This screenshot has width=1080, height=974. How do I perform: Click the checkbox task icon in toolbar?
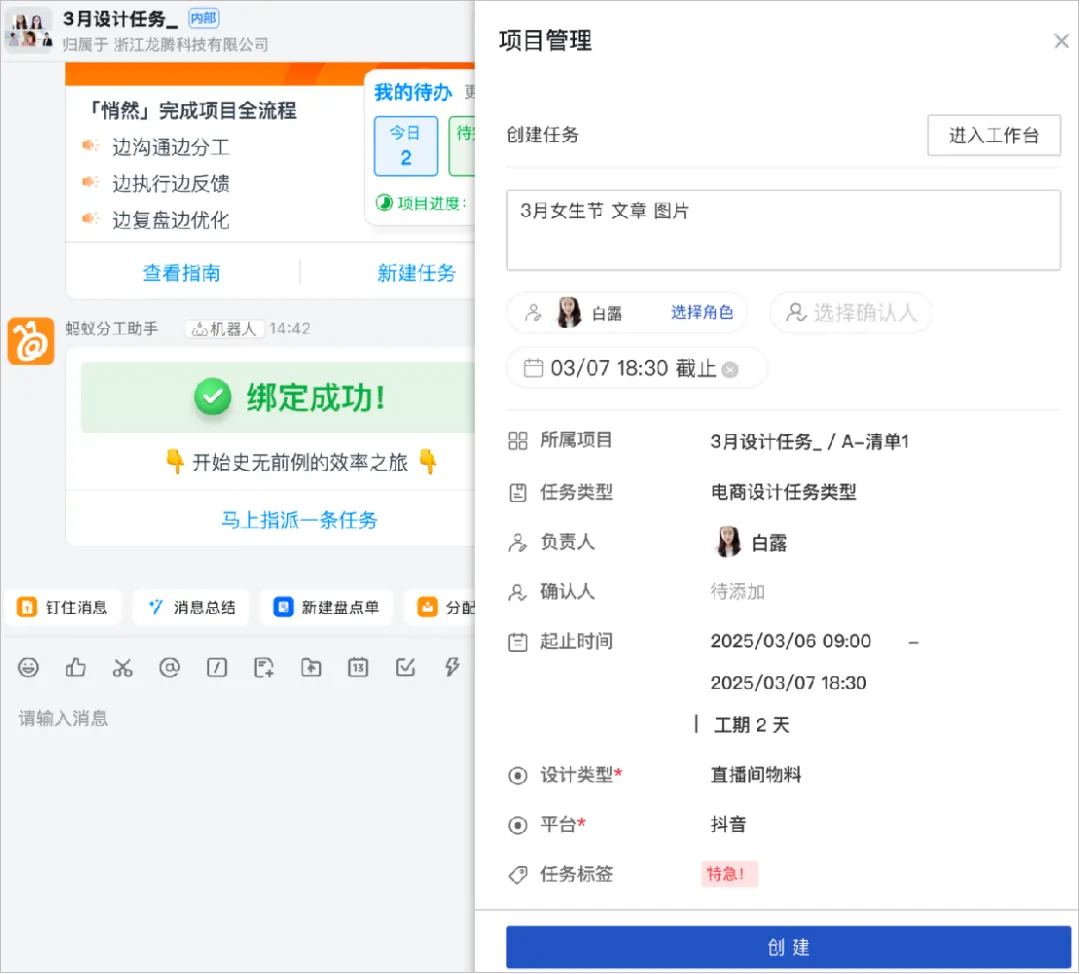(406, 667)
